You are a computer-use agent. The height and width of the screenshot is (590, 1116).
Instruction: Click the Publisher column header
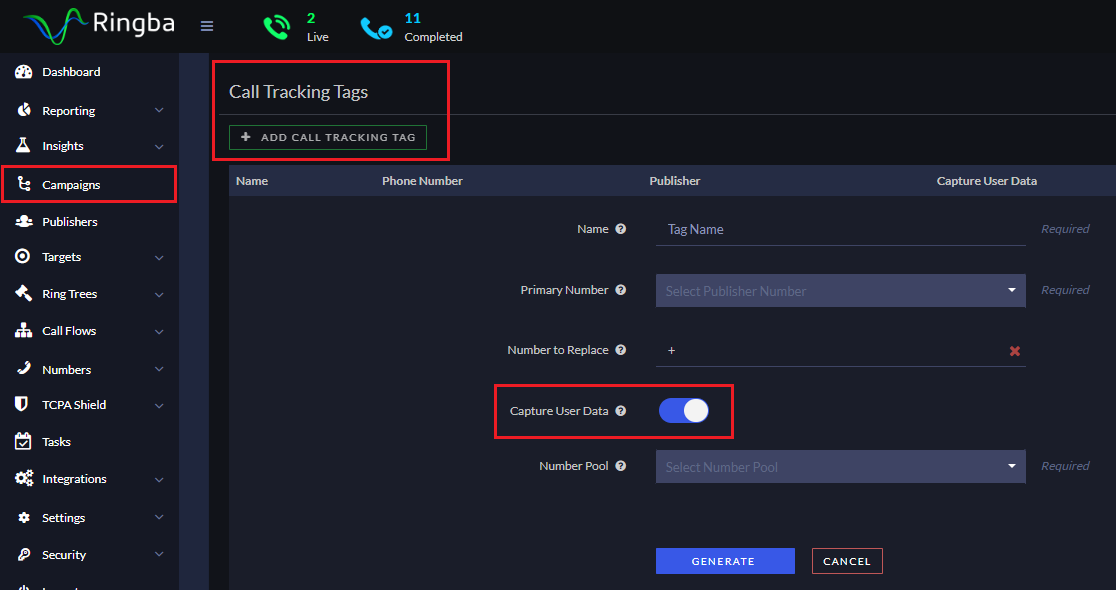point(675,181)
